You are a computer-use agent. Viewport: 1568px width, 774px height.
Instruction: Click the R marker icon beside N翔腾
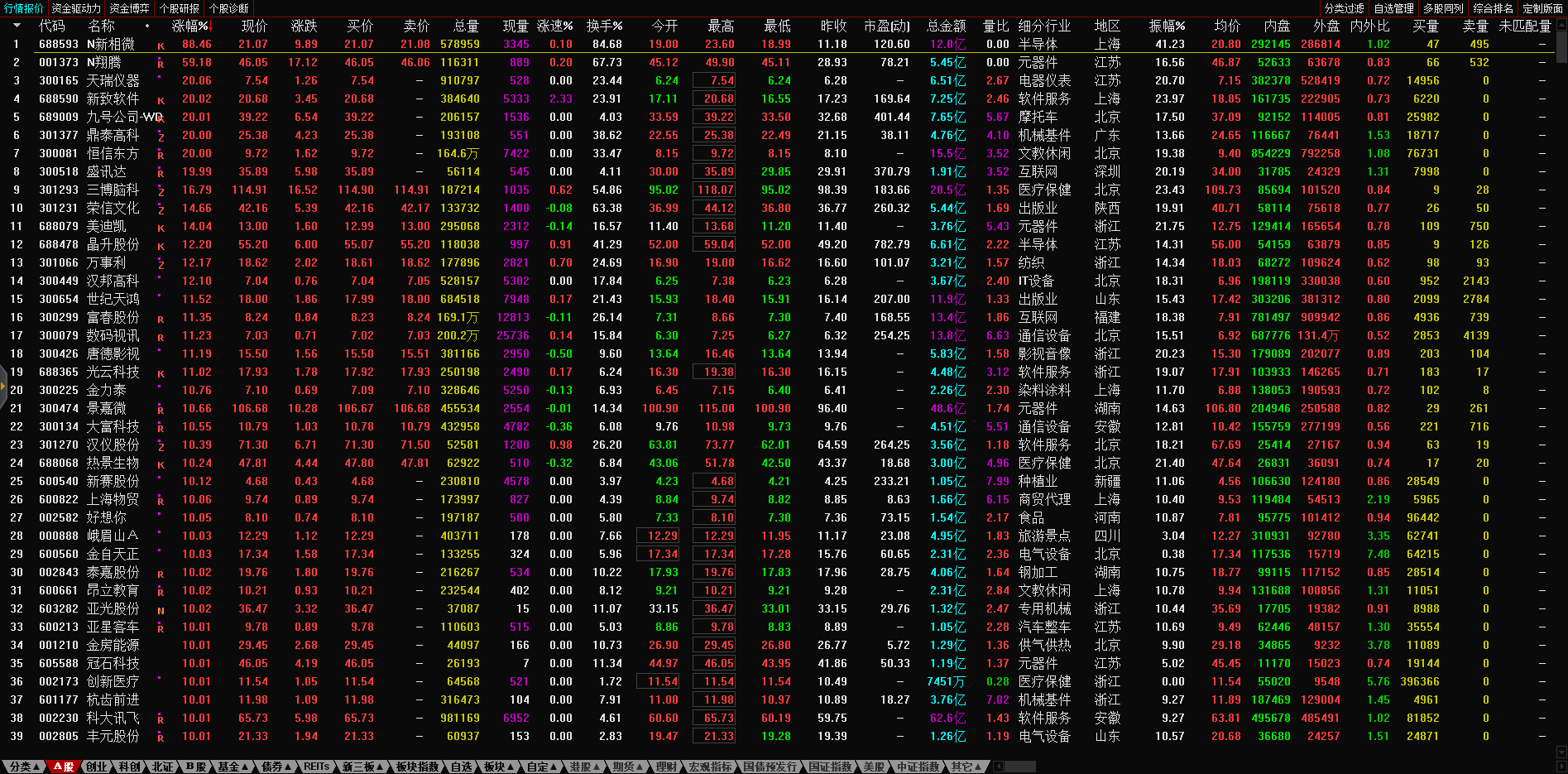coord(161,64)
